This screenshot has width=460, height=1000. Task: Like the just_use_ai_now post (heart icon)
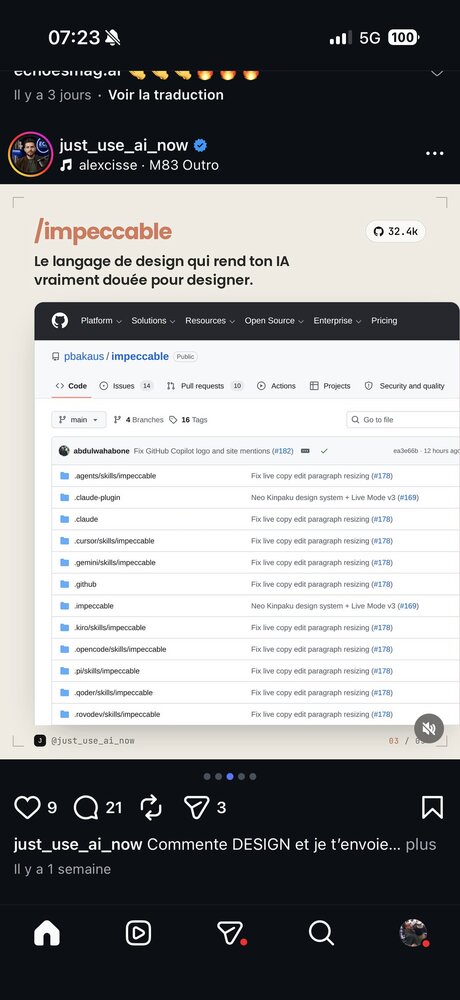[x=27, y=807]
